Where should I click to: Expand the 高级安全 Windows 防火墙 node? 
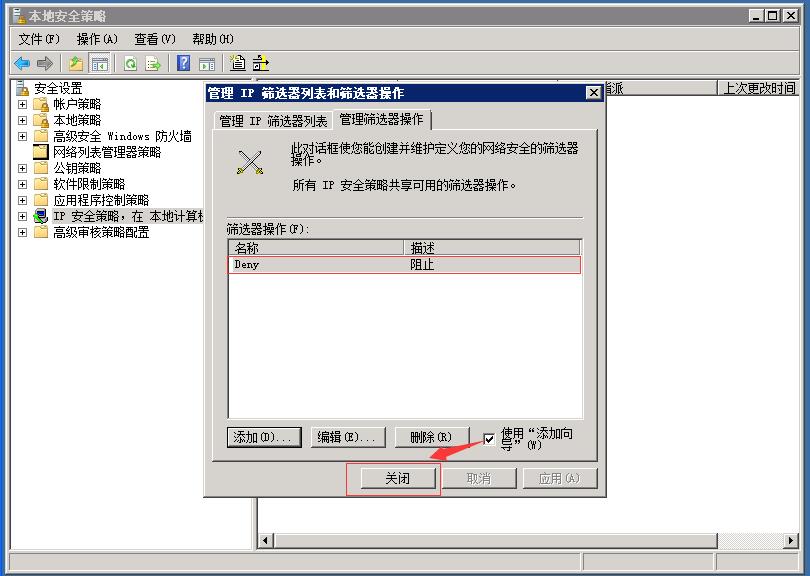(22, 134)
